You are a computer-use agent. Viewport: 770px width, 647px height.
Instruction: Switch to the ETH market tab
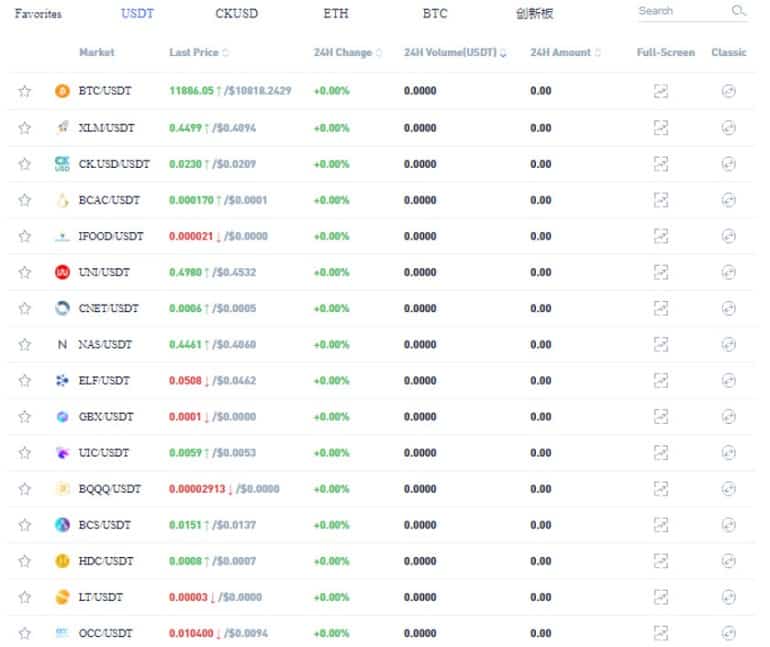pyautogui.click(x=336, y=13)
